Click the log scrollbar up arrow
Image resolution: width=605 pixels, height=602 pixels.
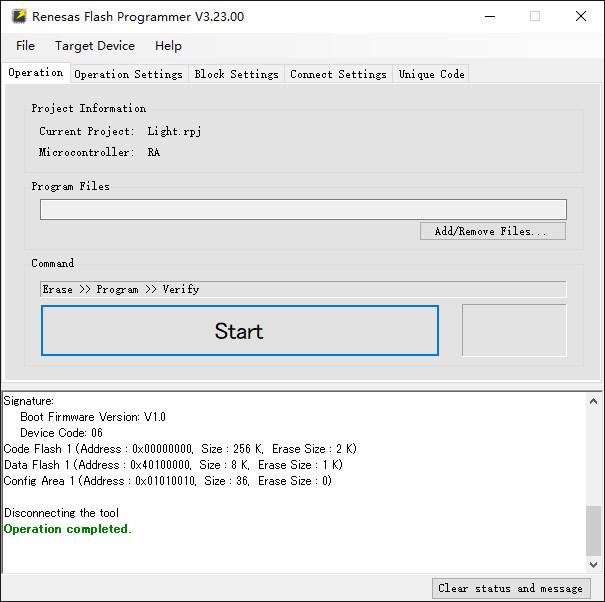(593, 401)
